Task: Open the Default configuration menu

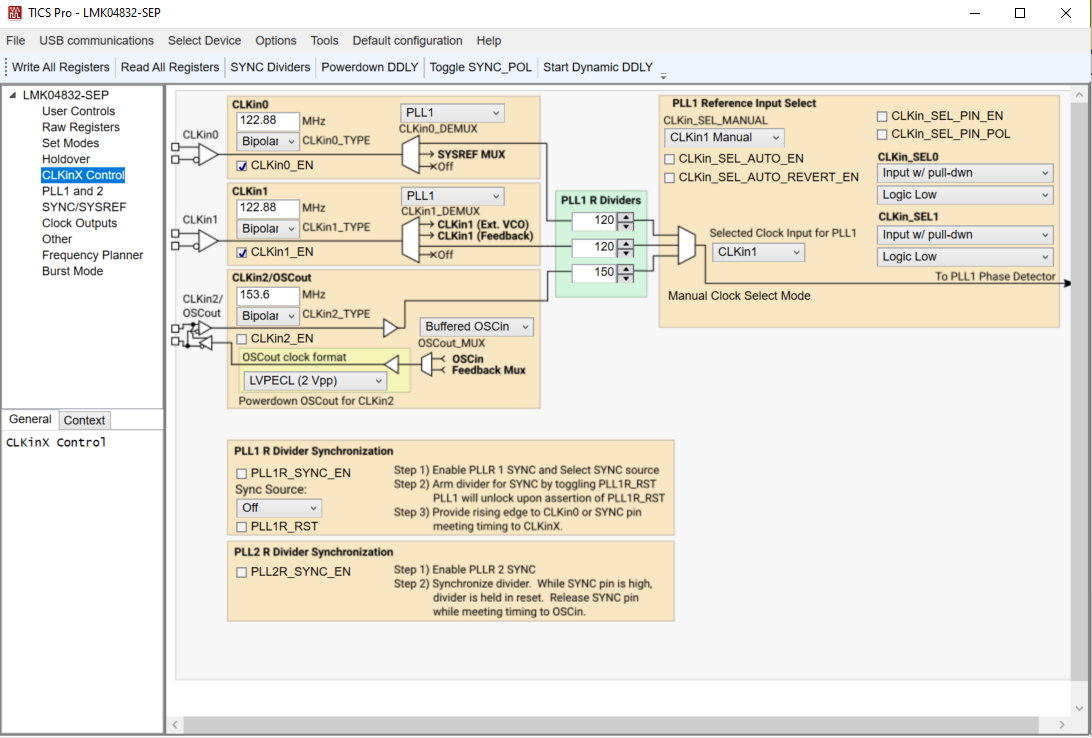Action: pos(407,40)
